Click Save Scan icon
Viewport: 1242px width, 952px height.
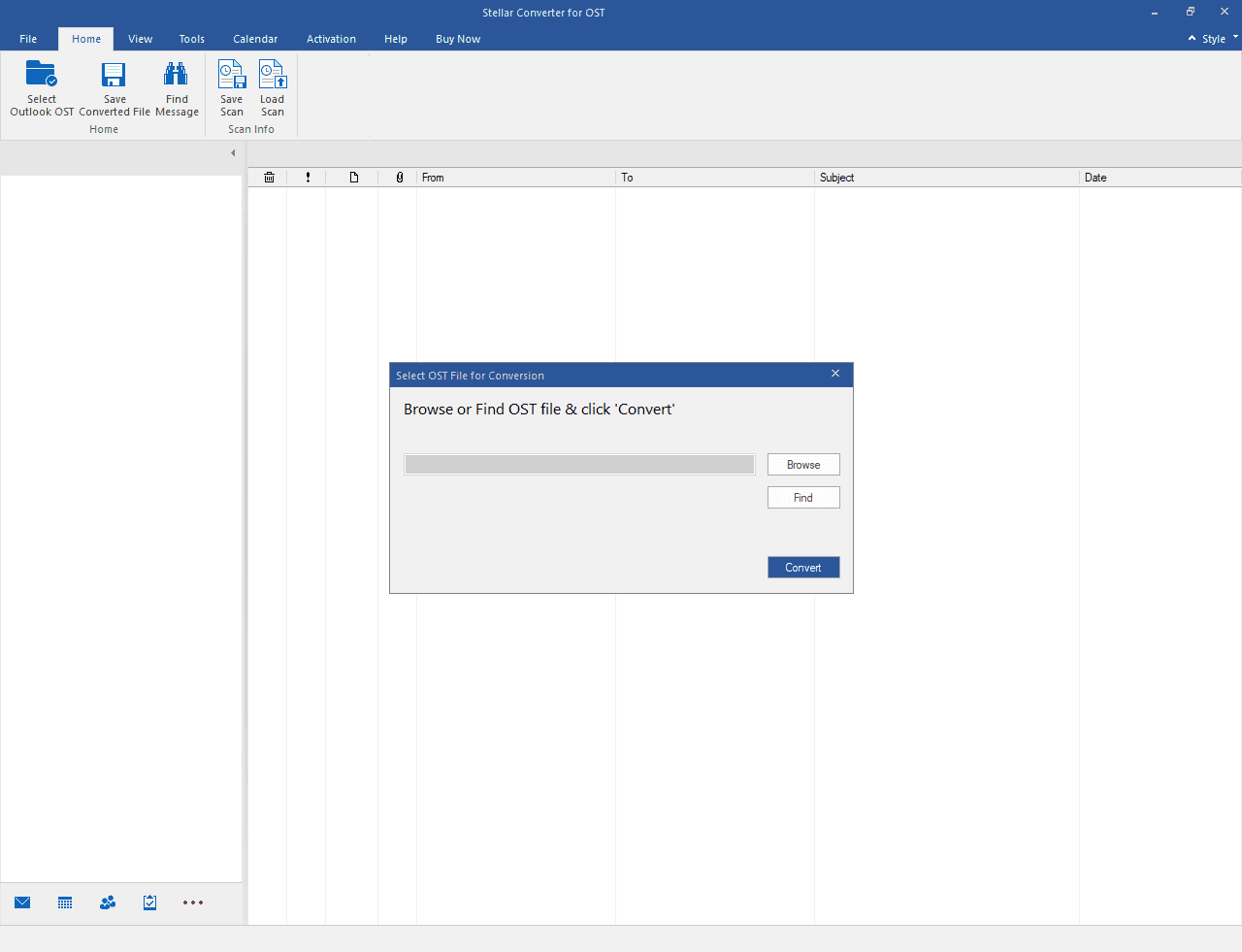tap(232, 76)
